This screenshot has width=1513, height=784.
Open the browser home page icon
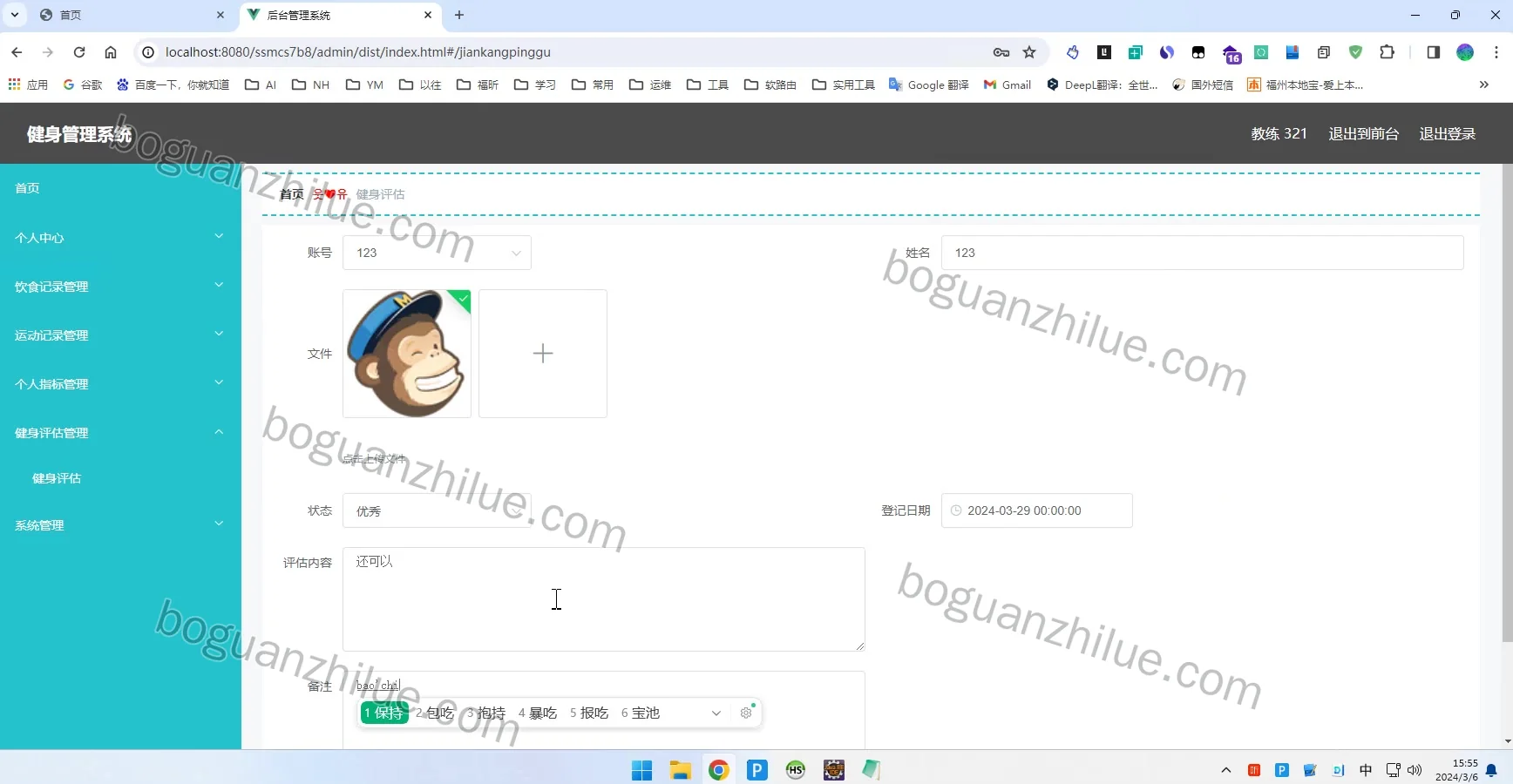click(x=111, y=52)
